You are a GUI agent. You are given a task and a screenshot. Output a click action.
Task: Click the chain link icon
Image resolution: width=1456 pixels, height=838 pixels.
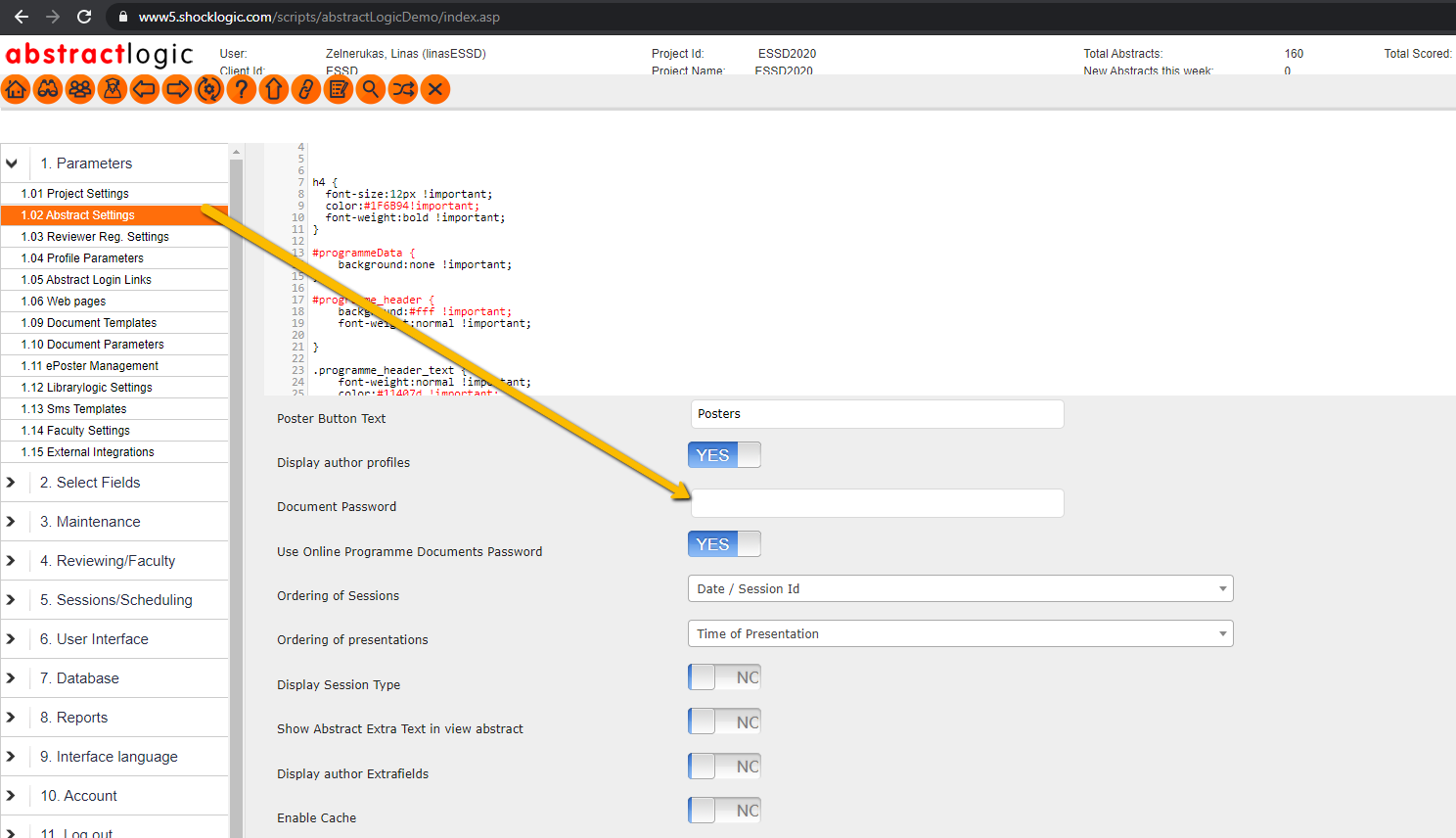306,90
